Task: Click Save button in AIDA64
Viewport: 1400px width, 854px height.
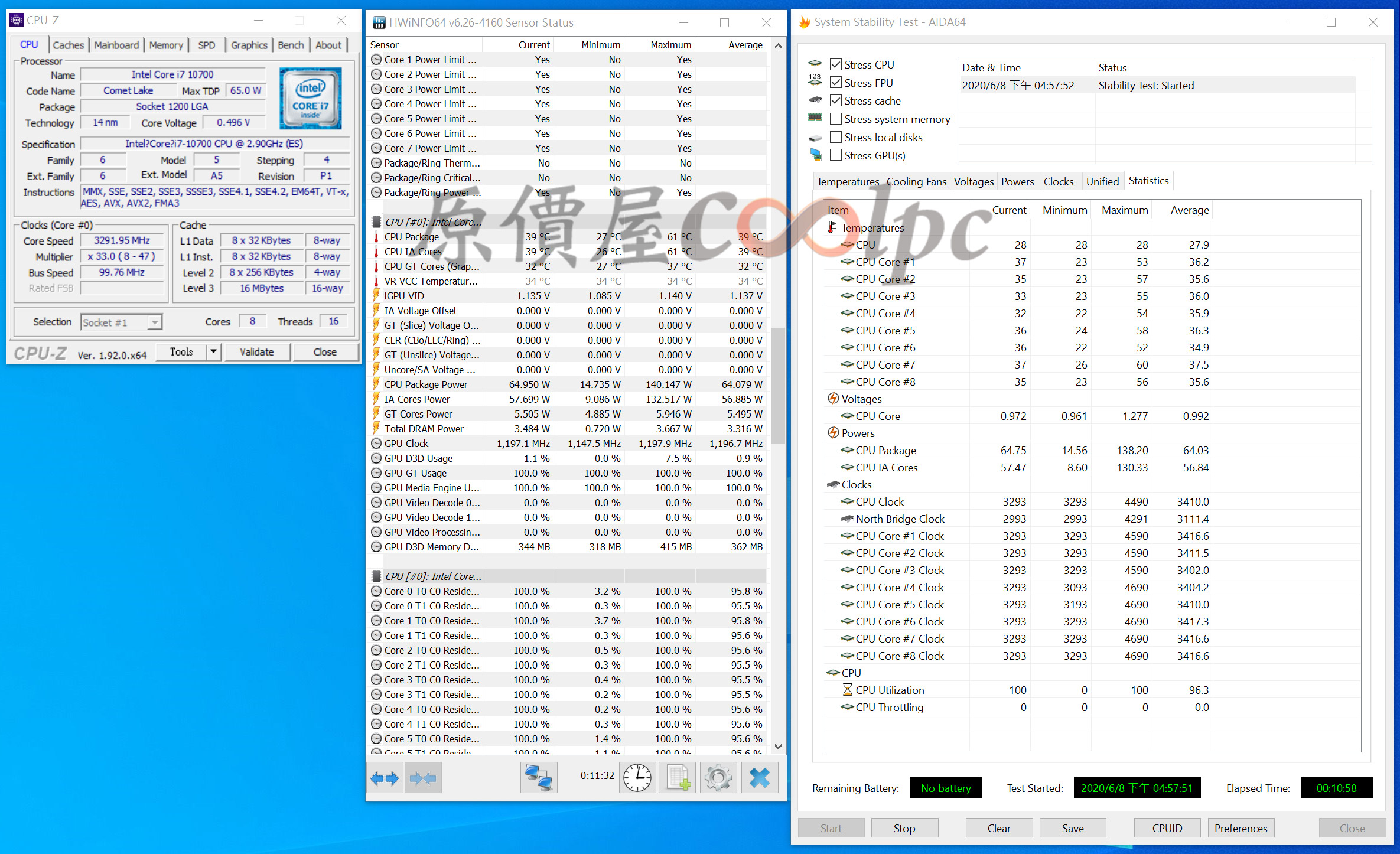Action: 1073,828
